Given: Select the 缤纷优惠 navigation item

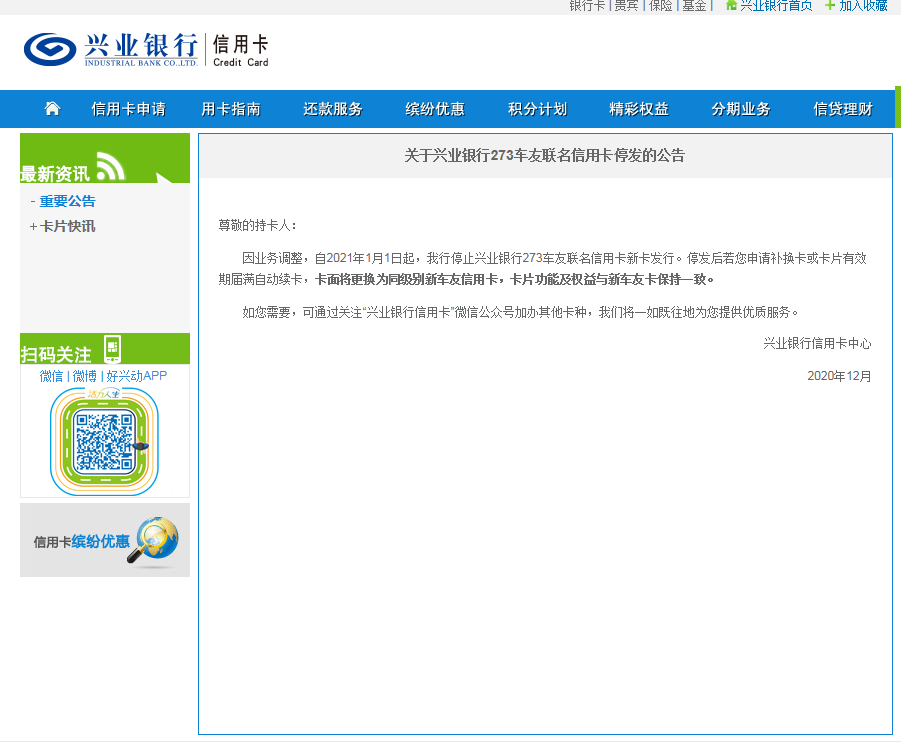Looking at the screenshot, I should [x=435, y=109].
